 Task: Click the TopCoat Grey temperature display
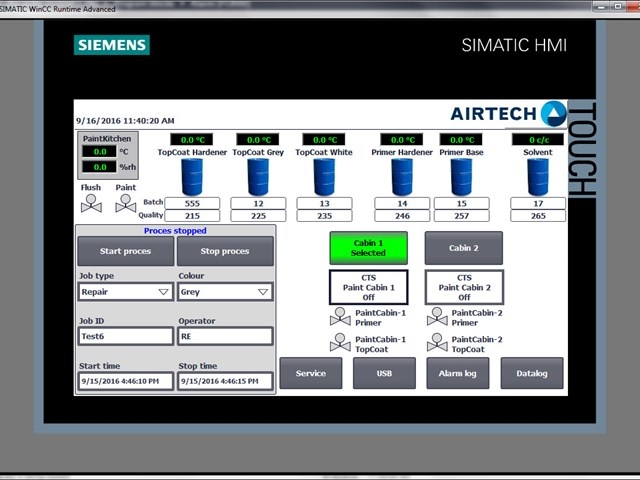(x=258, y=140)
